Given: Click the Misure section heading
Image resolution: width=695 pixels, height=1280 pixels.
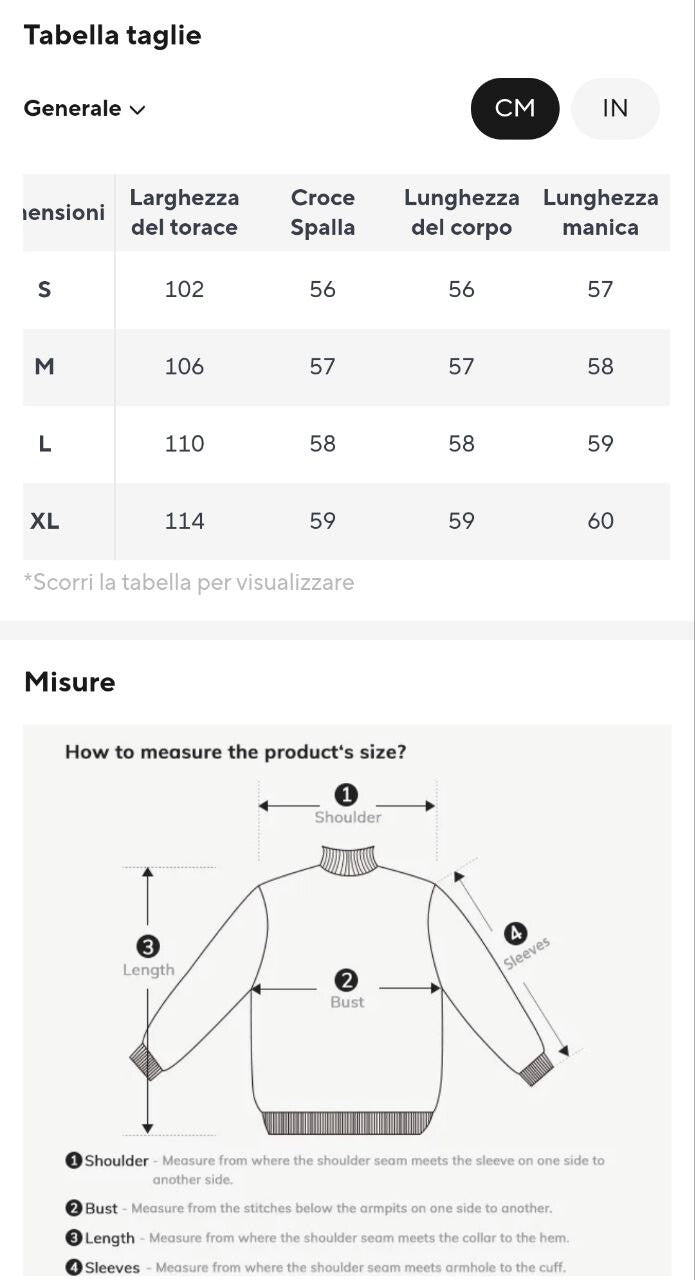Looking at the screenshot, I should pyautogui.click(x=69, y=682).
